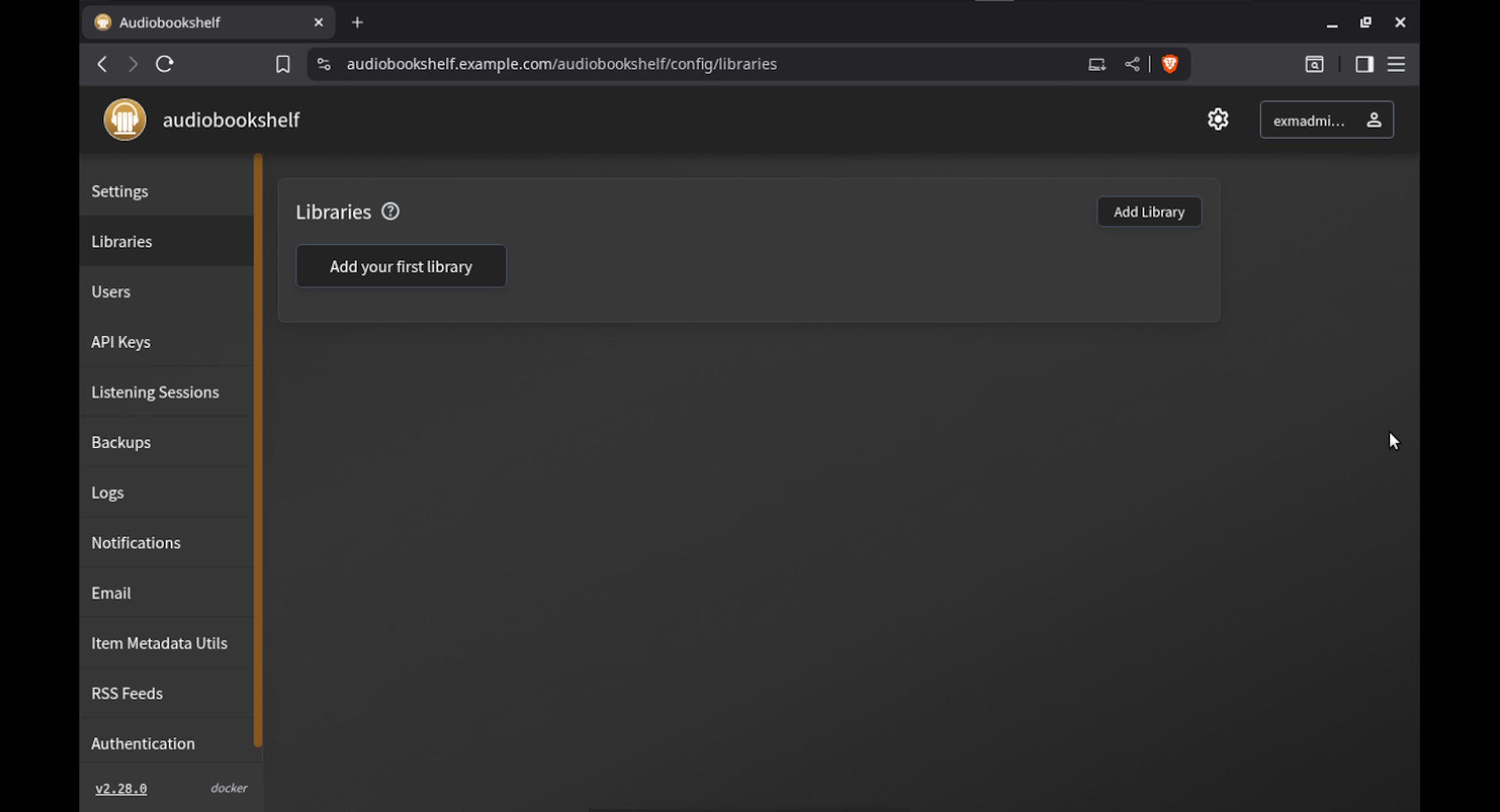Viewport: 1500px width, 812px height.
Task: Click the v2.28.0 version link
Action: [121, 789]
